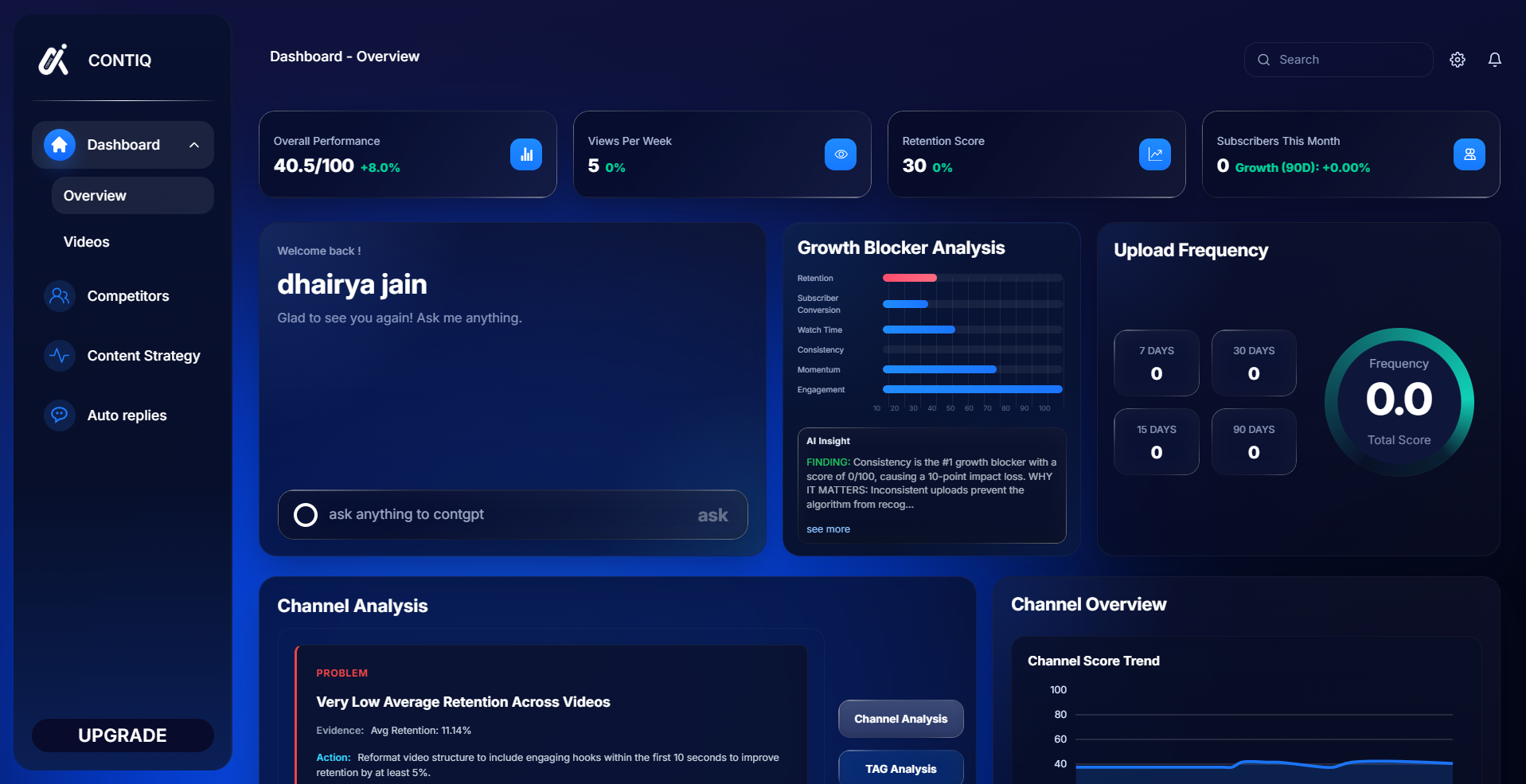The image size is (1526, 784).
Task: Click the Subscriber Conversion progress bar
Action: (x=905, y=304)
